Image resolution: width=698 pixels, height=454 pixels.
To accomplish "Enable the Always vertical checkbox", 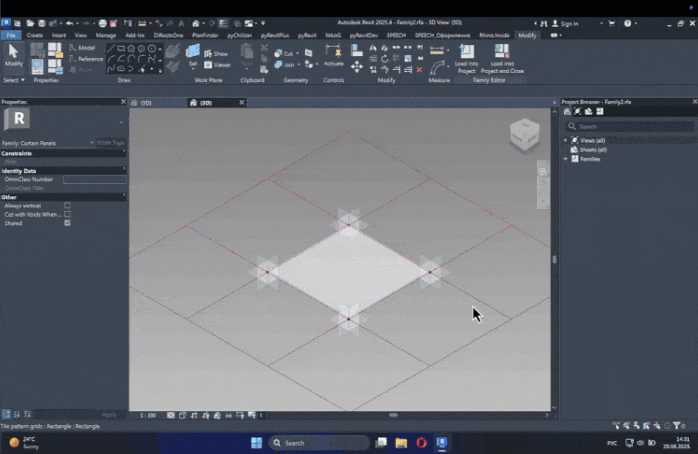I will [67, 206].
